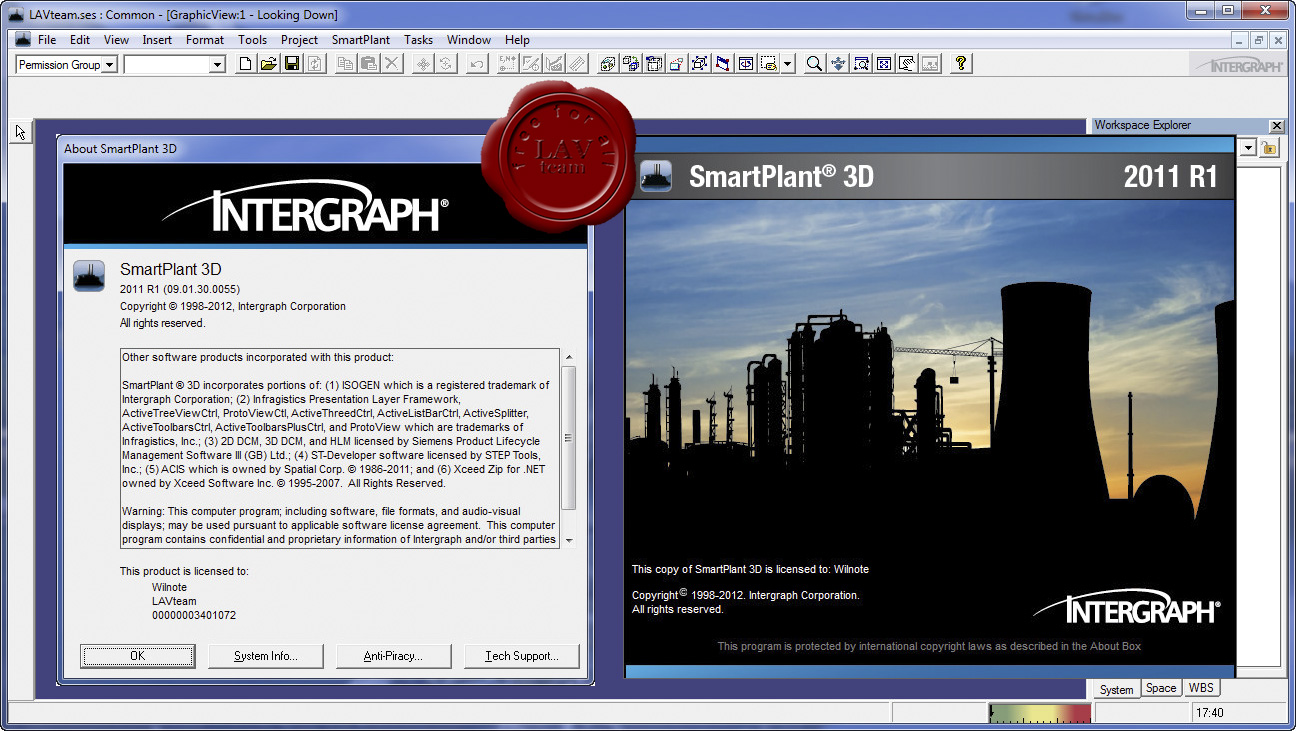Open the File menu
1296x731 pixels.
[x=47, y=40]
